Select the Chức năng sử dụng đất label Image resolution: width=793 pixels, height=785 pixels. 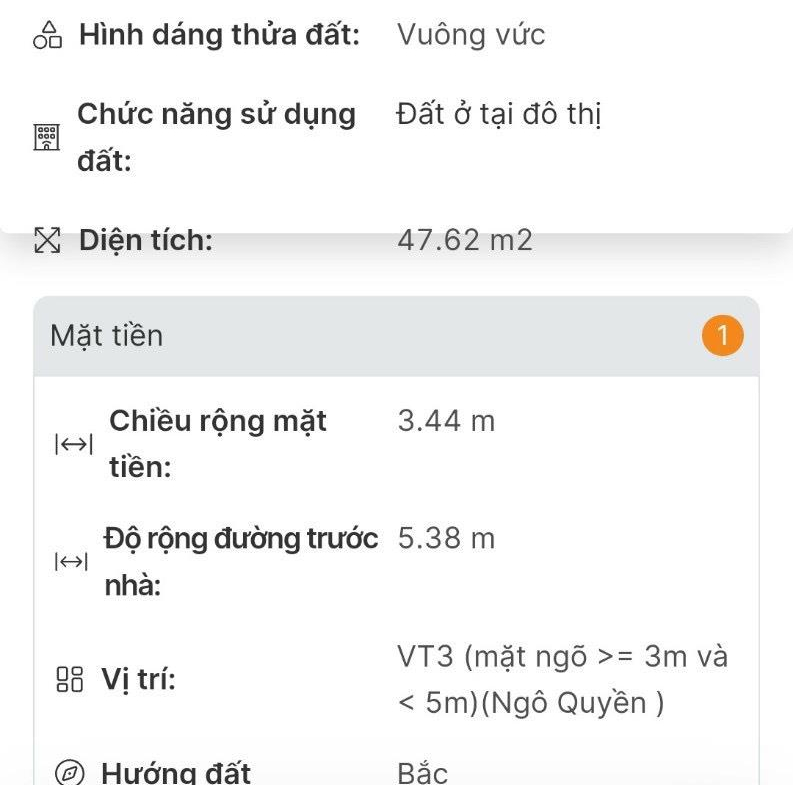coord(216,137)
